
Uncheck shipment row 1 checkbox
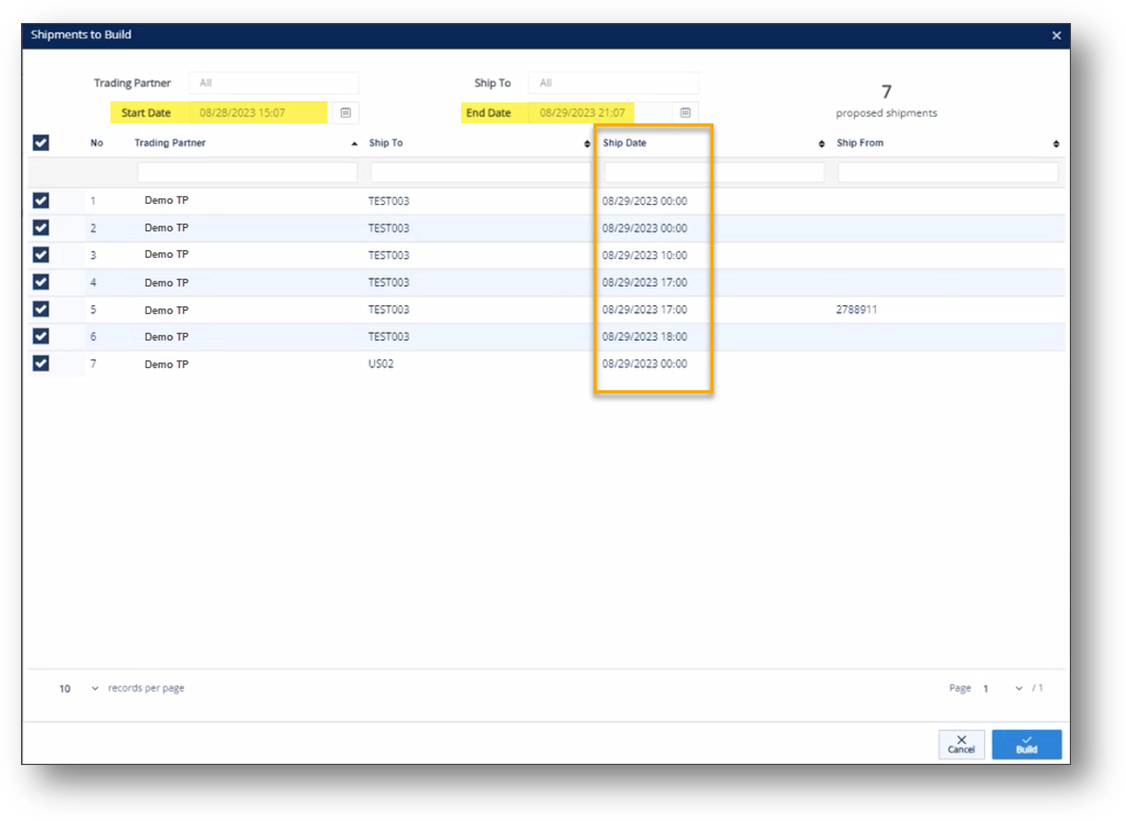41,200
